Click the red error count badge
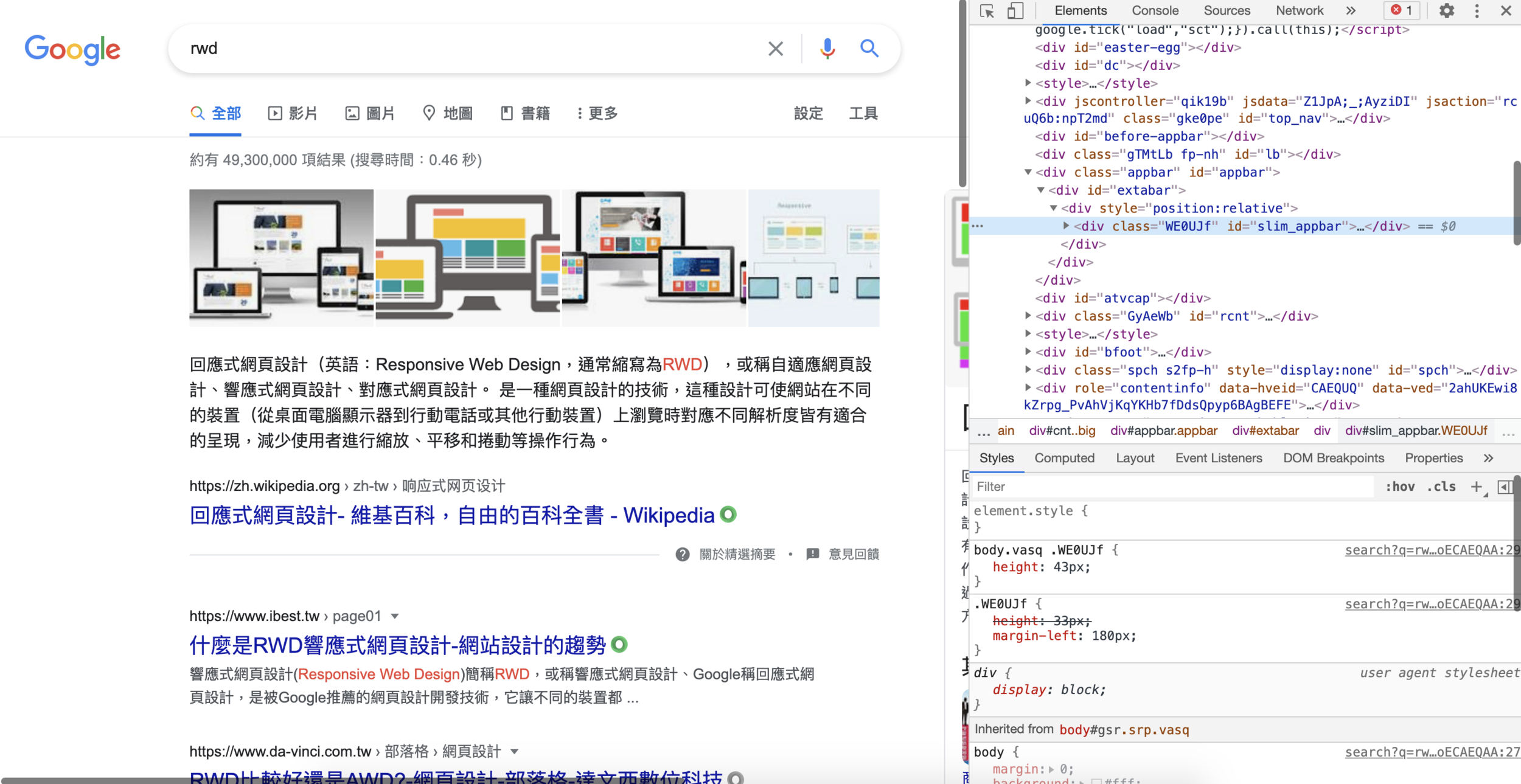The height and width of the screenshot is (784, 1521). point(1402,10)
